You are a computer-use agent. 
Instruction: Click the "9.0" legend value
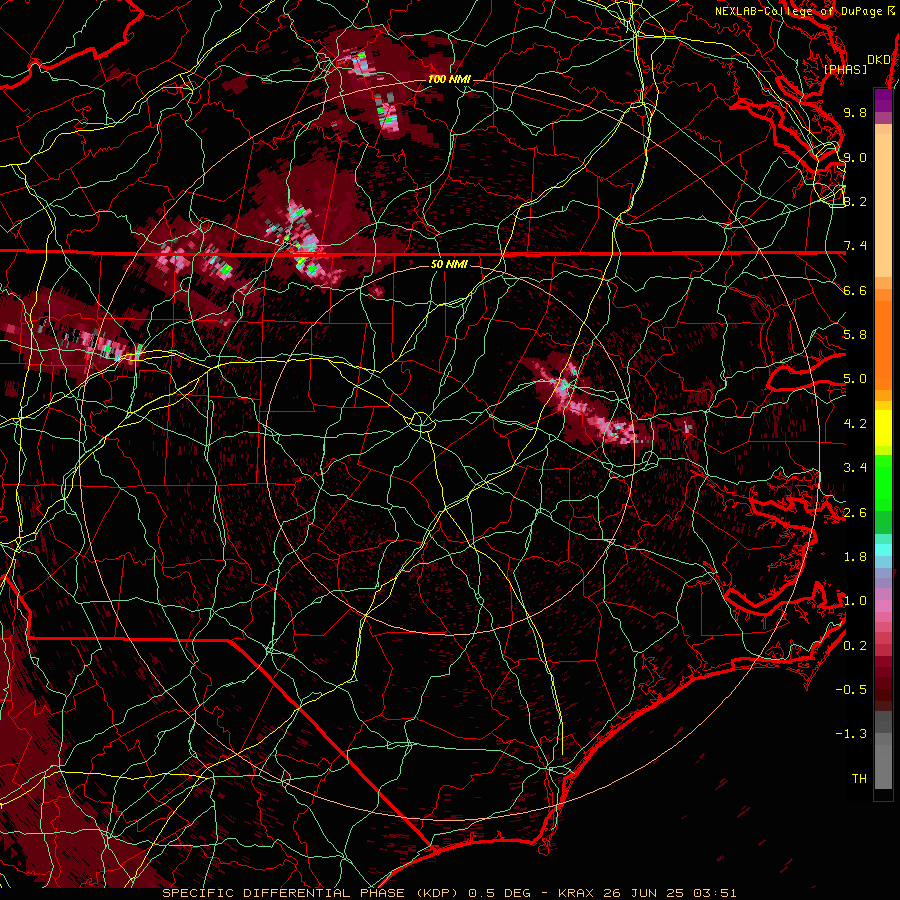pos(855,157)
